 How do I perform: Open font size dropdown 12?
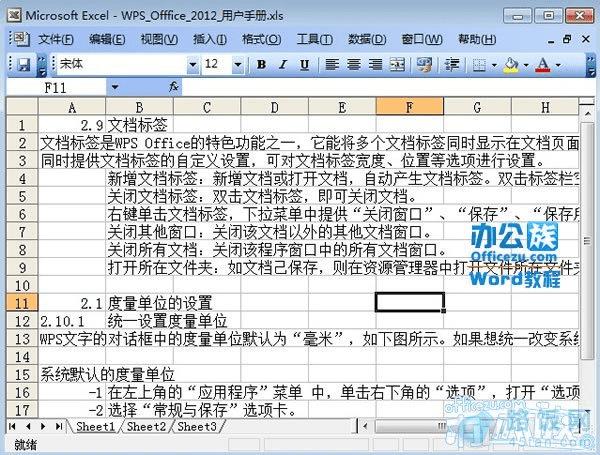(x=238, y=64)
